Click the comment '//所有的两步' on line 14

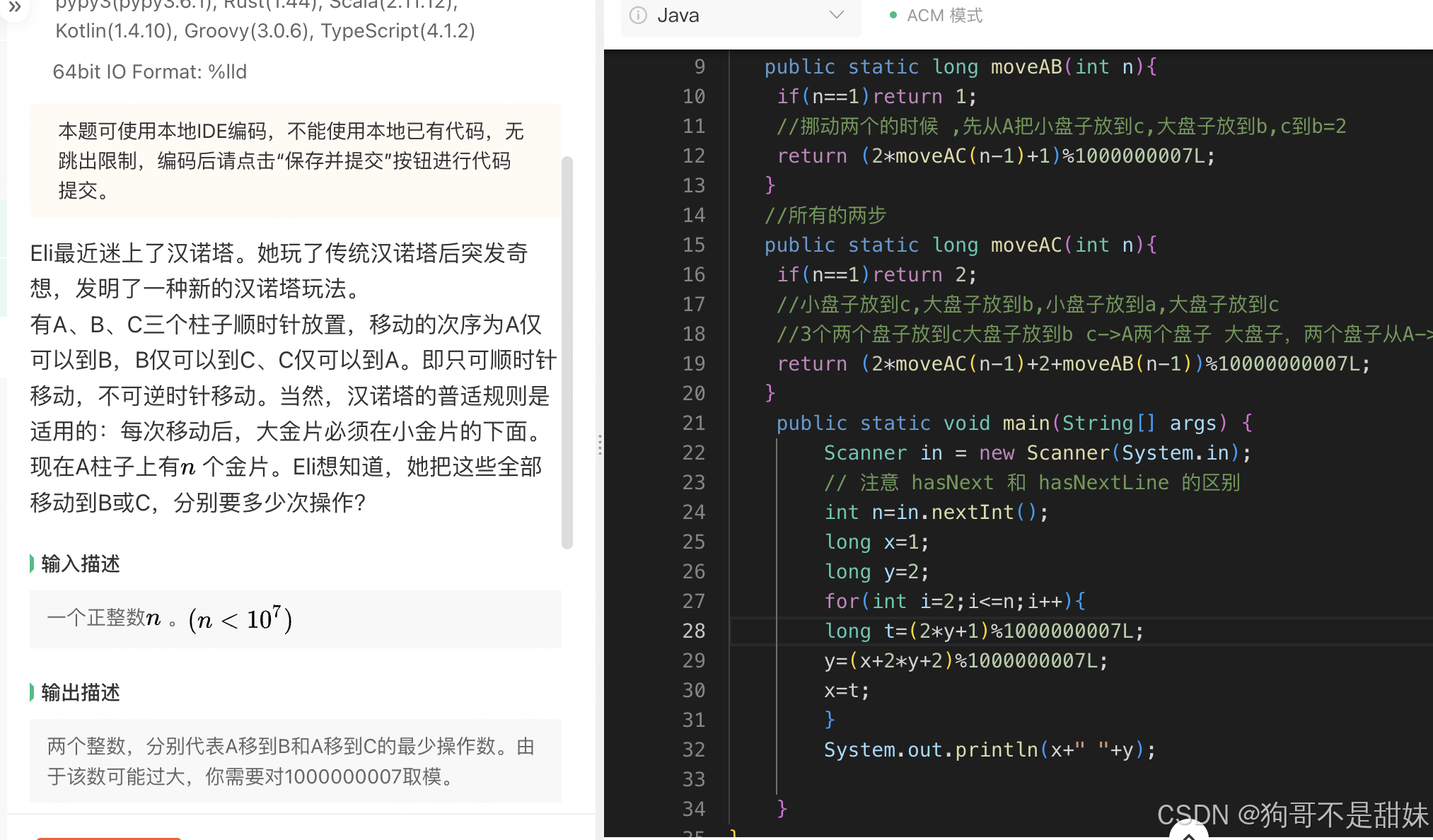(x=825, y=215)
